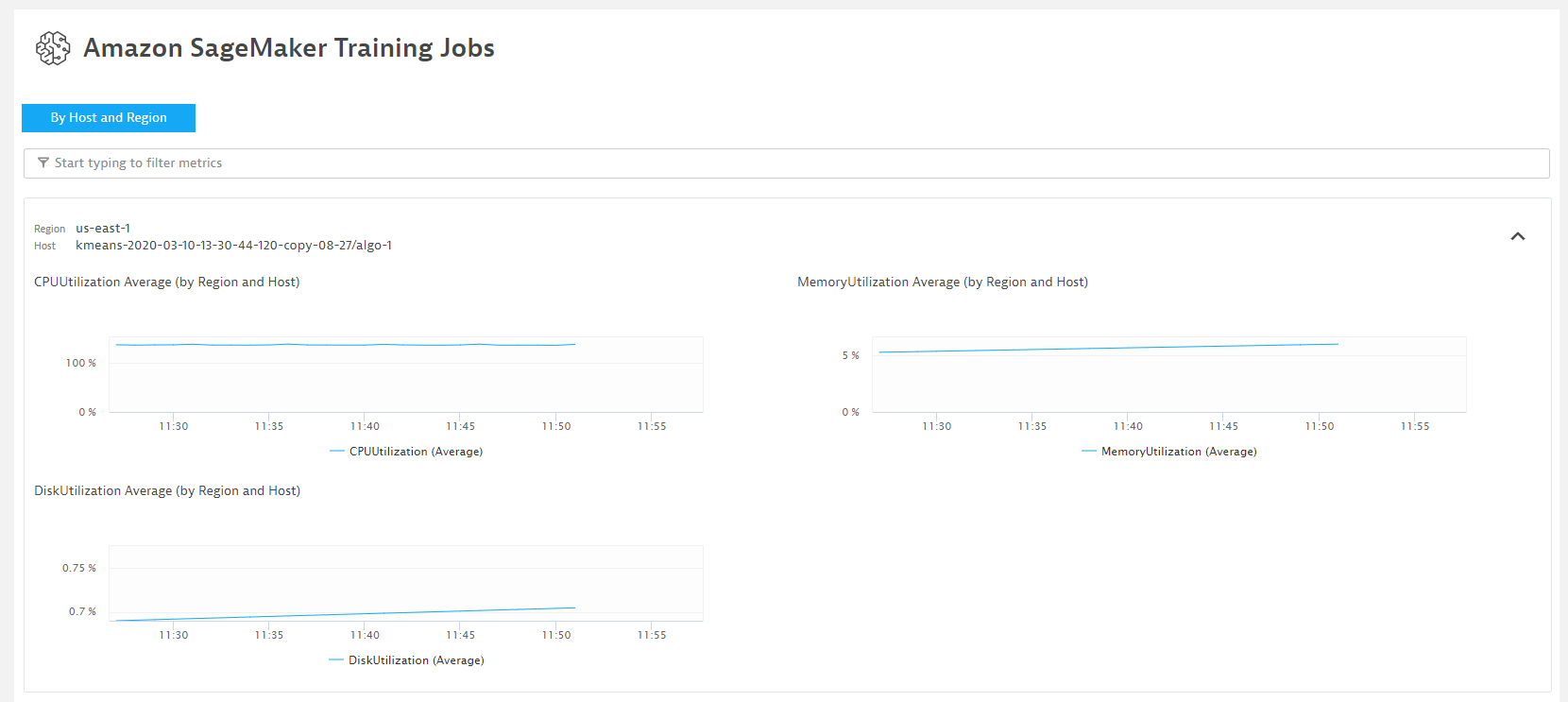
Task: Click the MemoryUtilization chart line
Action: pos(1108,348)
